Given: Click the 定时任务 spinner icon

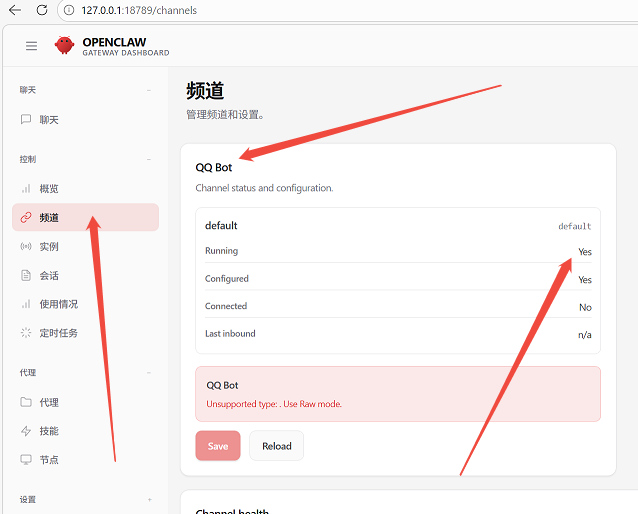Looking at the screenshot, I should click(26, 333).
